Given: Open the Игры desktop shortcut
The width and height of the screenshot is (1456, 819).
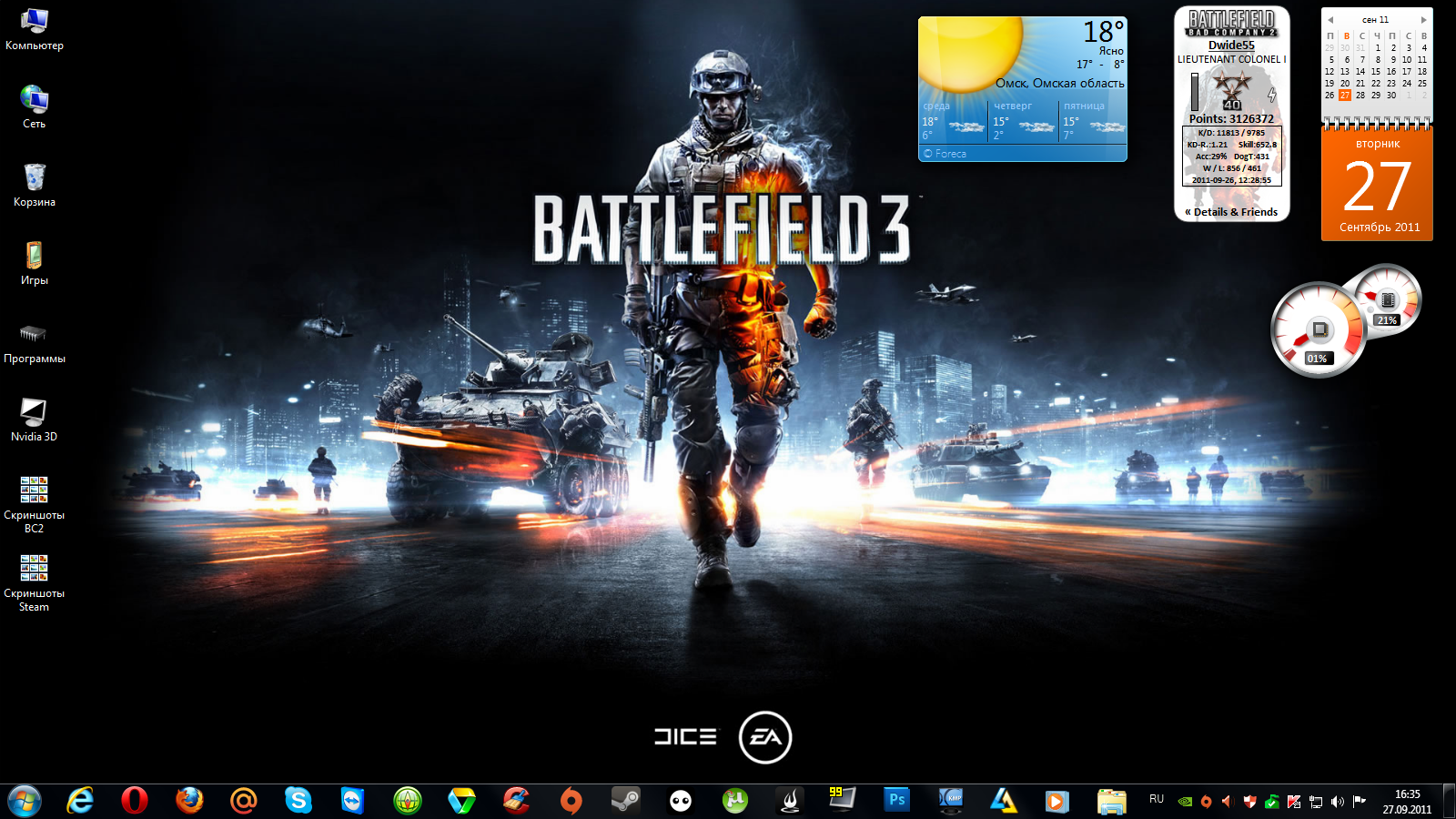Looking at the screenshot, I should [x=34, y=265].
